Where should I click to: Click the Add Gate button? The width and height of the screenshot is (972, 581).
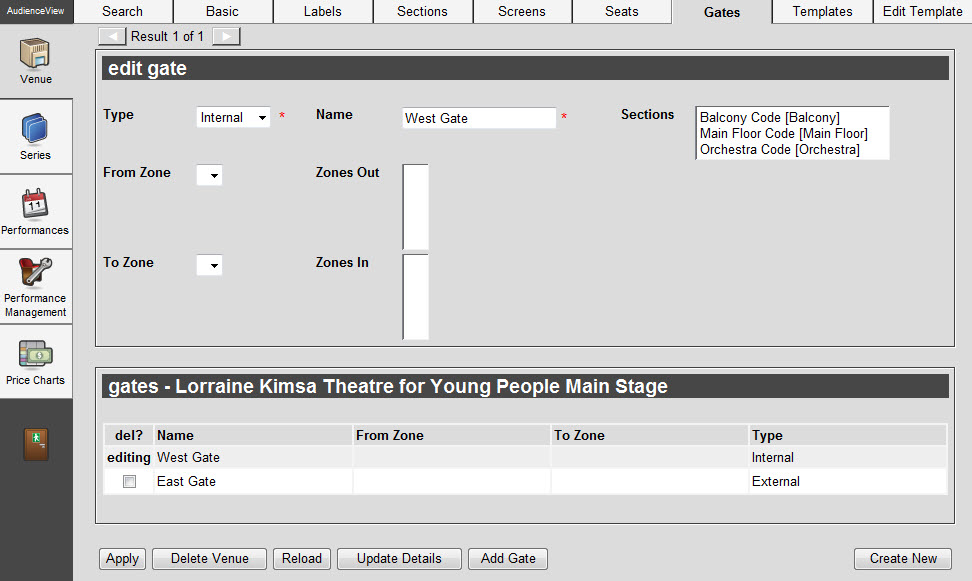pyautogui.click(x=508, y=559)
